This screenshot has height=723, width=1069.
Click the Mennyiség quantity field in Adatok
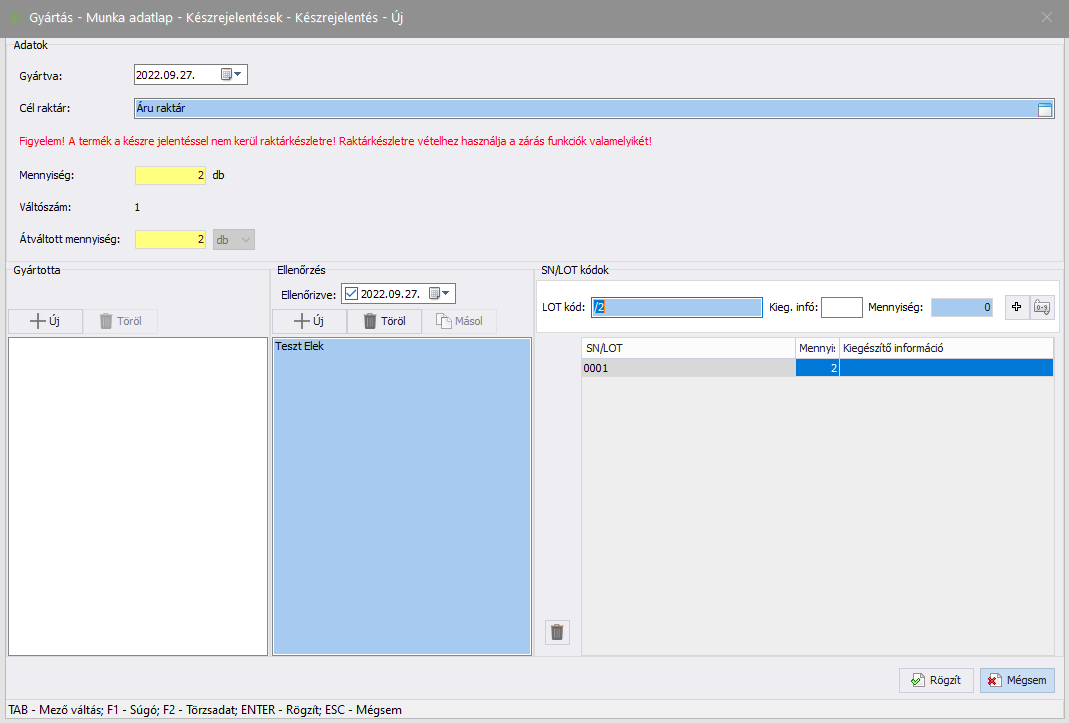click(x=170, y=175)
